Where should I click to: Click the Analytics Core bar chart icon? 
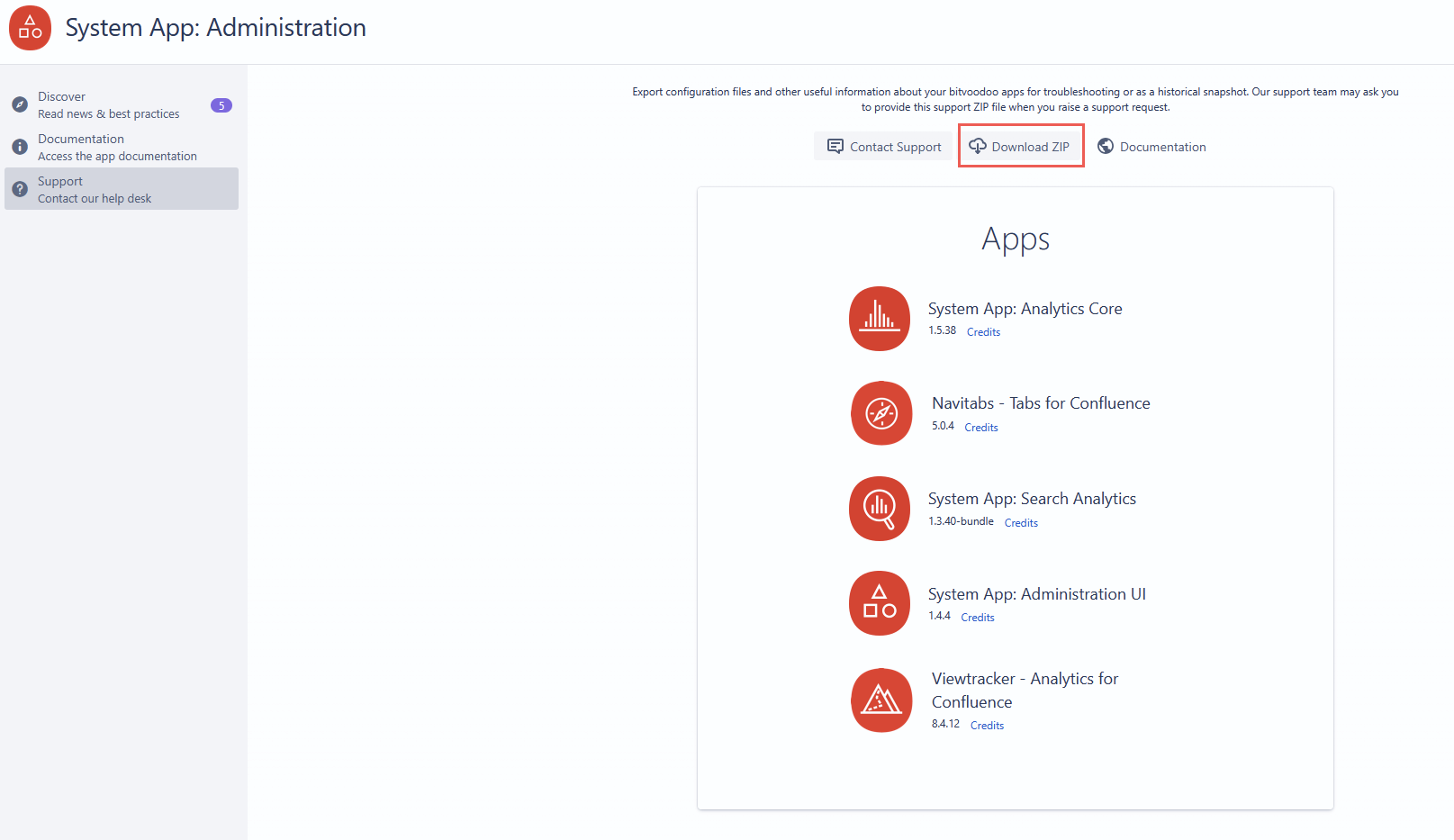click(880, 319)
